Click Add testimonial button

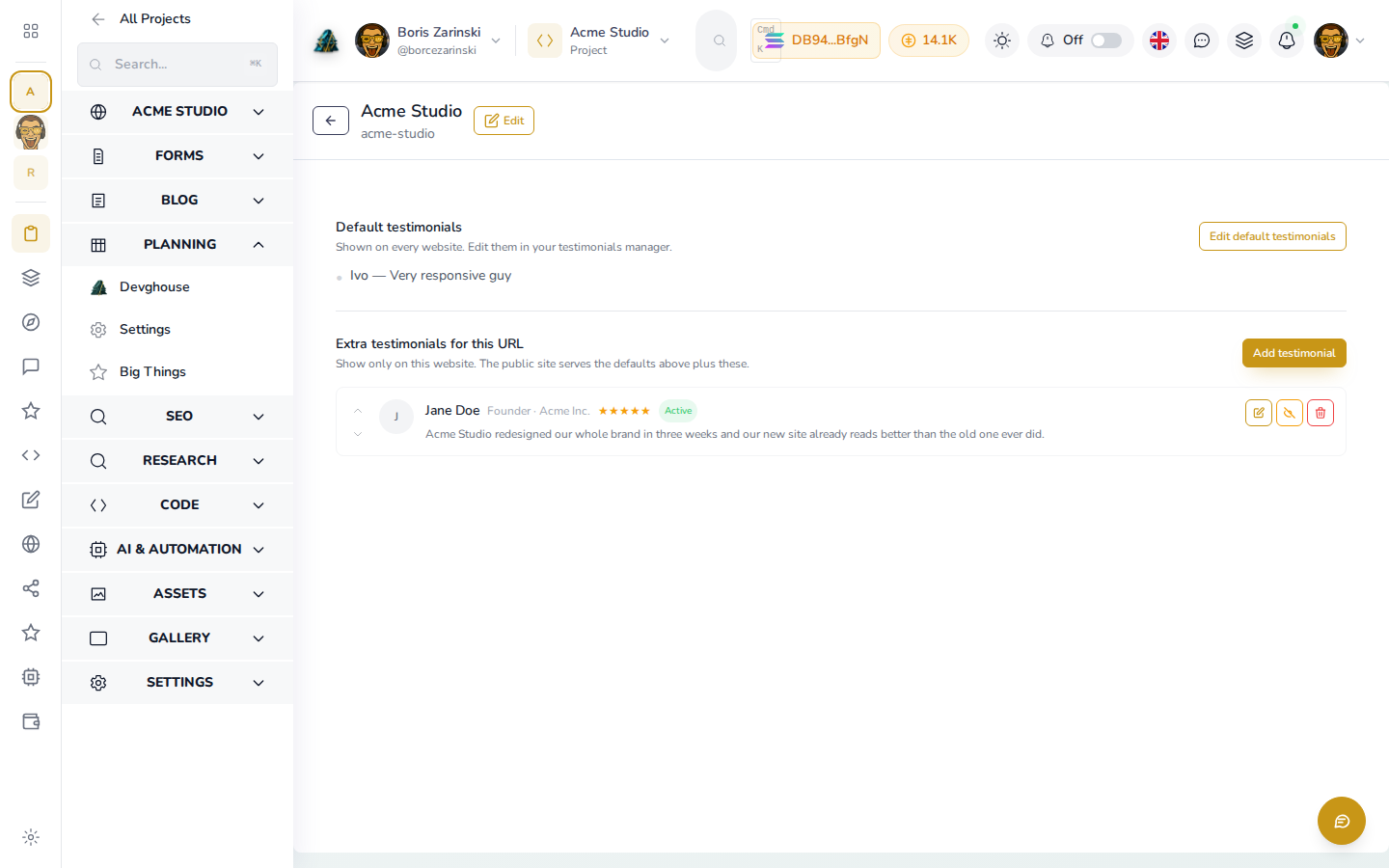pos(1294,353)
